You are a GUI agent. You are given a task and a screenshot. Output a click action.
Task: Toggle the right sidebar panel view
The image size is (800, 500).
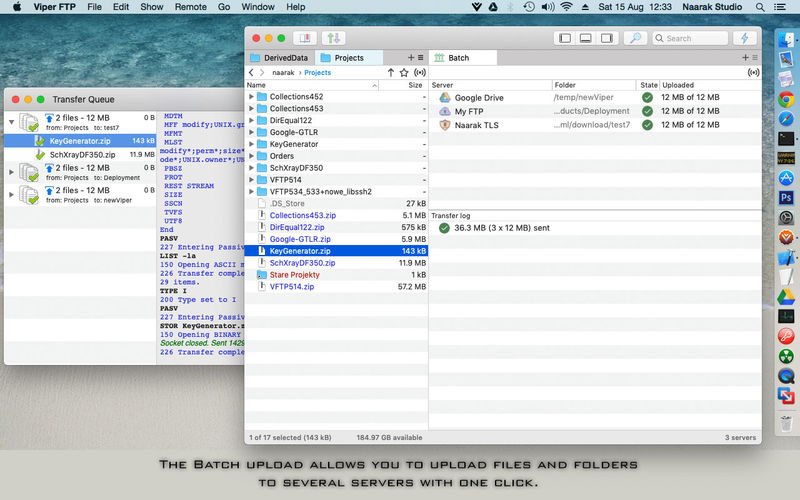(x=606, y=38)
